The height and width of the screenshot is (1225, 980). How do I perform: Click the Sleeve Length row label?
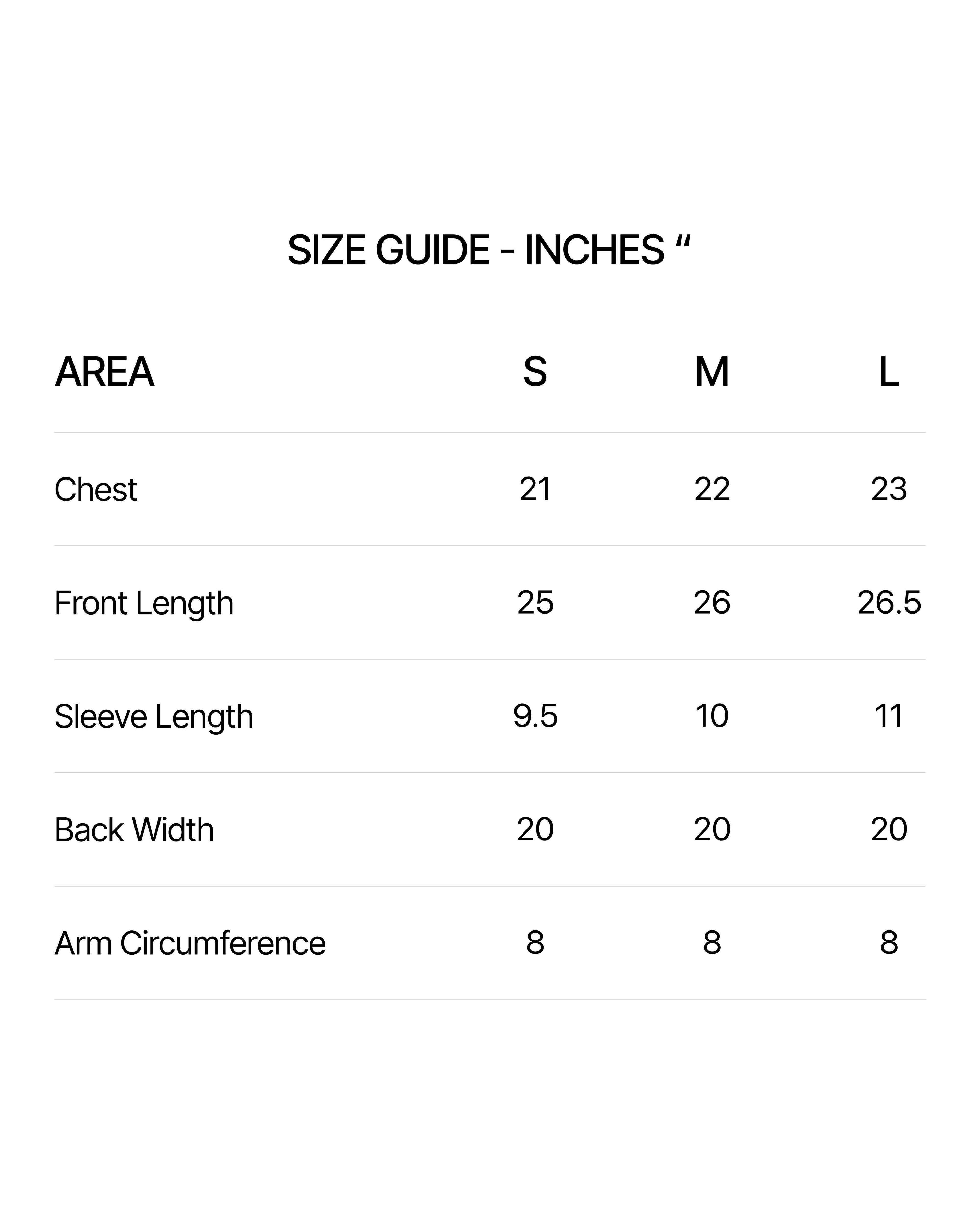coord(153,716)
